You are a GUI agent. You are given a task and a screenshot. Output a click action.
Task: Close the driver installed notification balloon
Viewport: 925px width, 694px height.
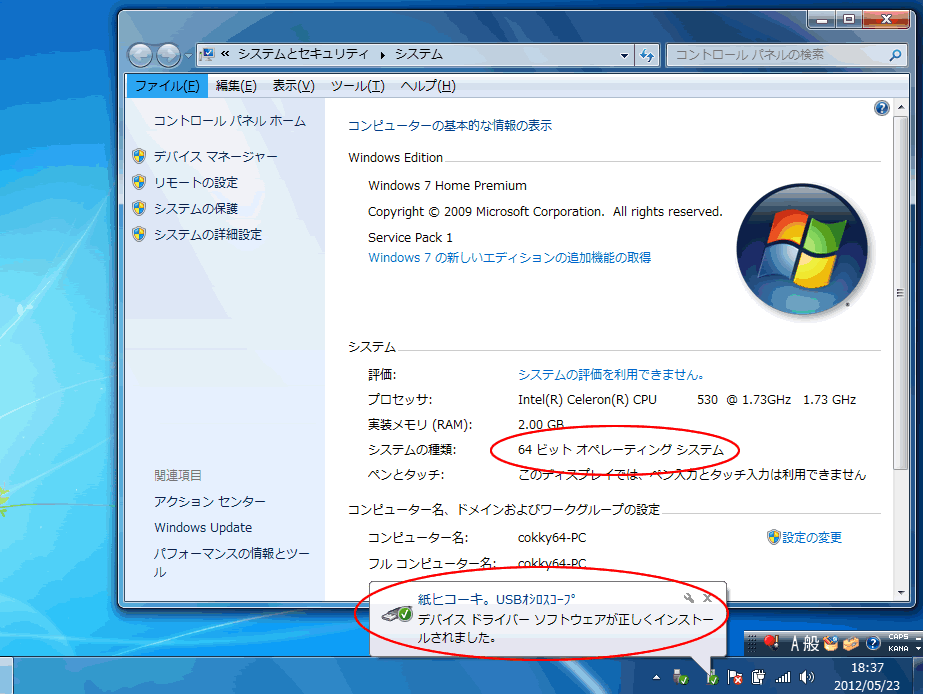coord(707,598)
